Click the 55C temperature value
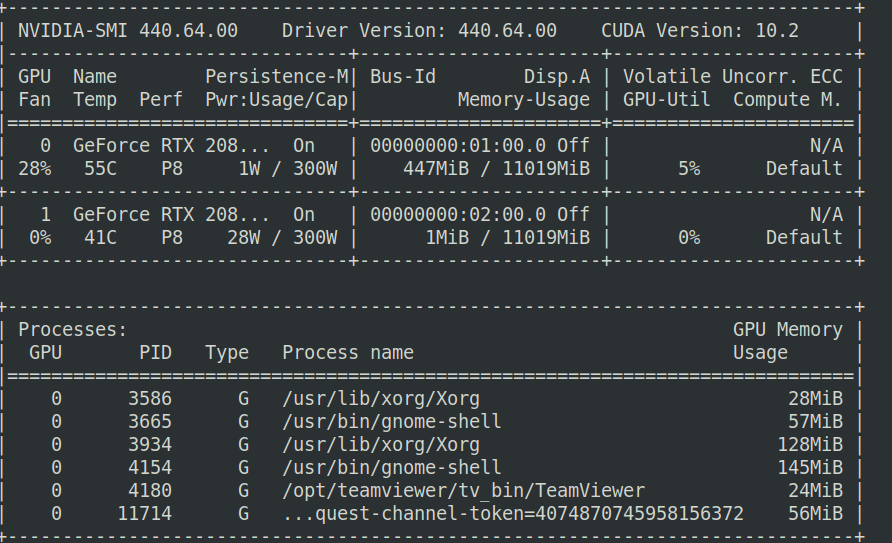 point(101,169)
